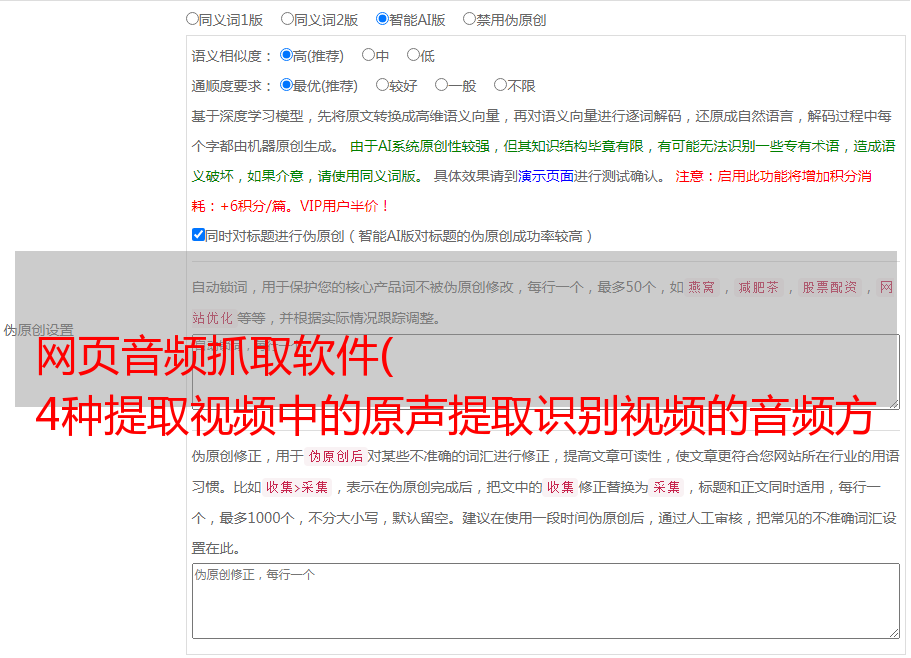Click the 减肥茶 example keyword
The height and width of the screenshot is (658, 911).
(758, 287)
